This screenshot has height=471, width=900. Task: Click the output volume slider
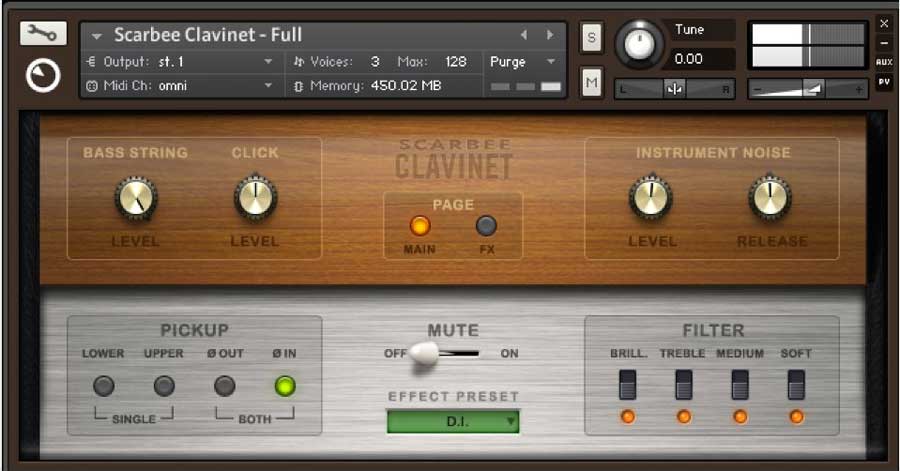(807, 89)
